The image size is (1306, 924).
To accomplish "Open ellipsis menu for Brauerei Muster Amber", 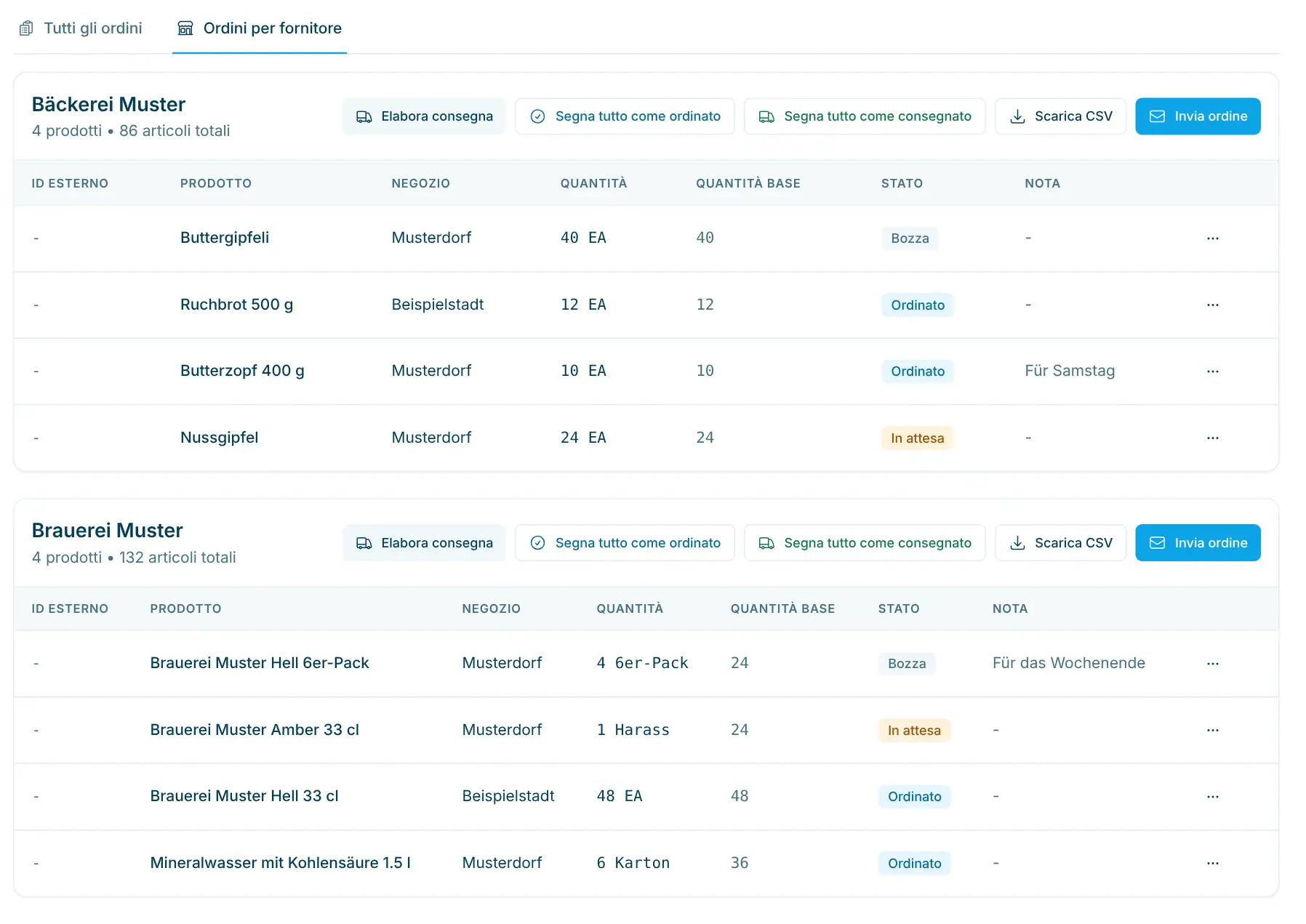I will click(x=1212, y=730).
